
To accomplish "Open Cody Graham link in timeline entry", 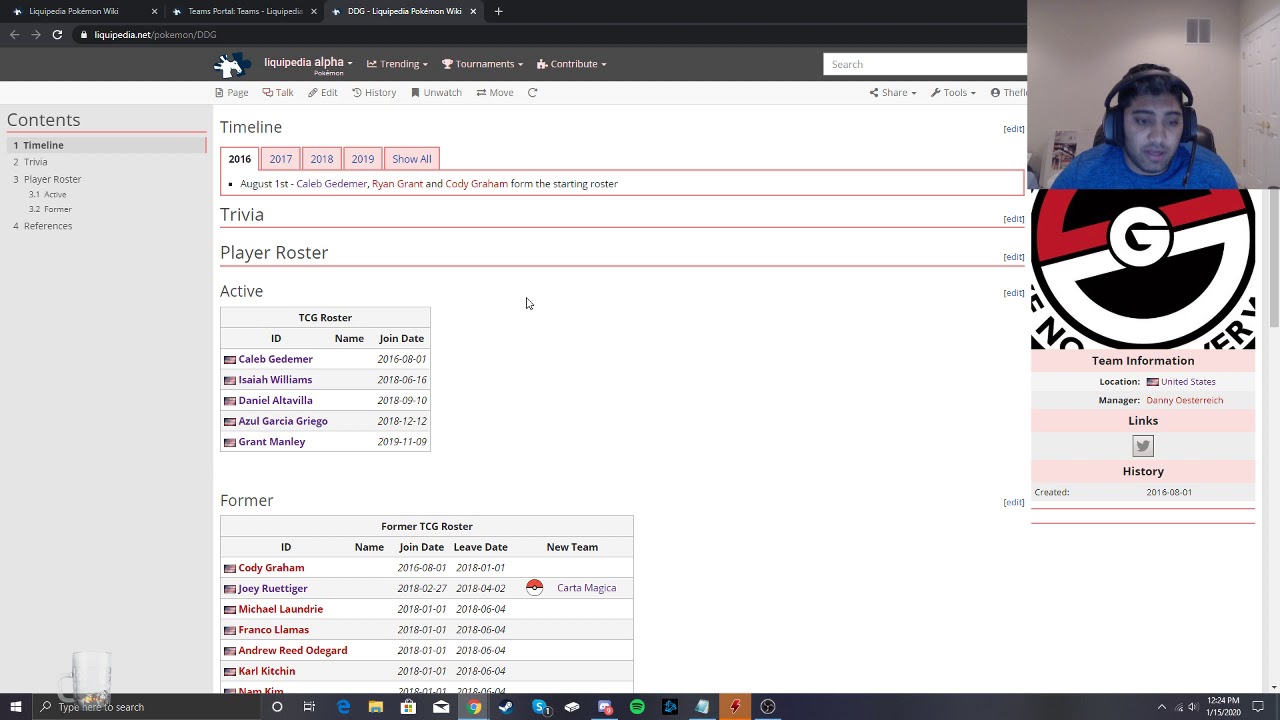I will point(476,184).
